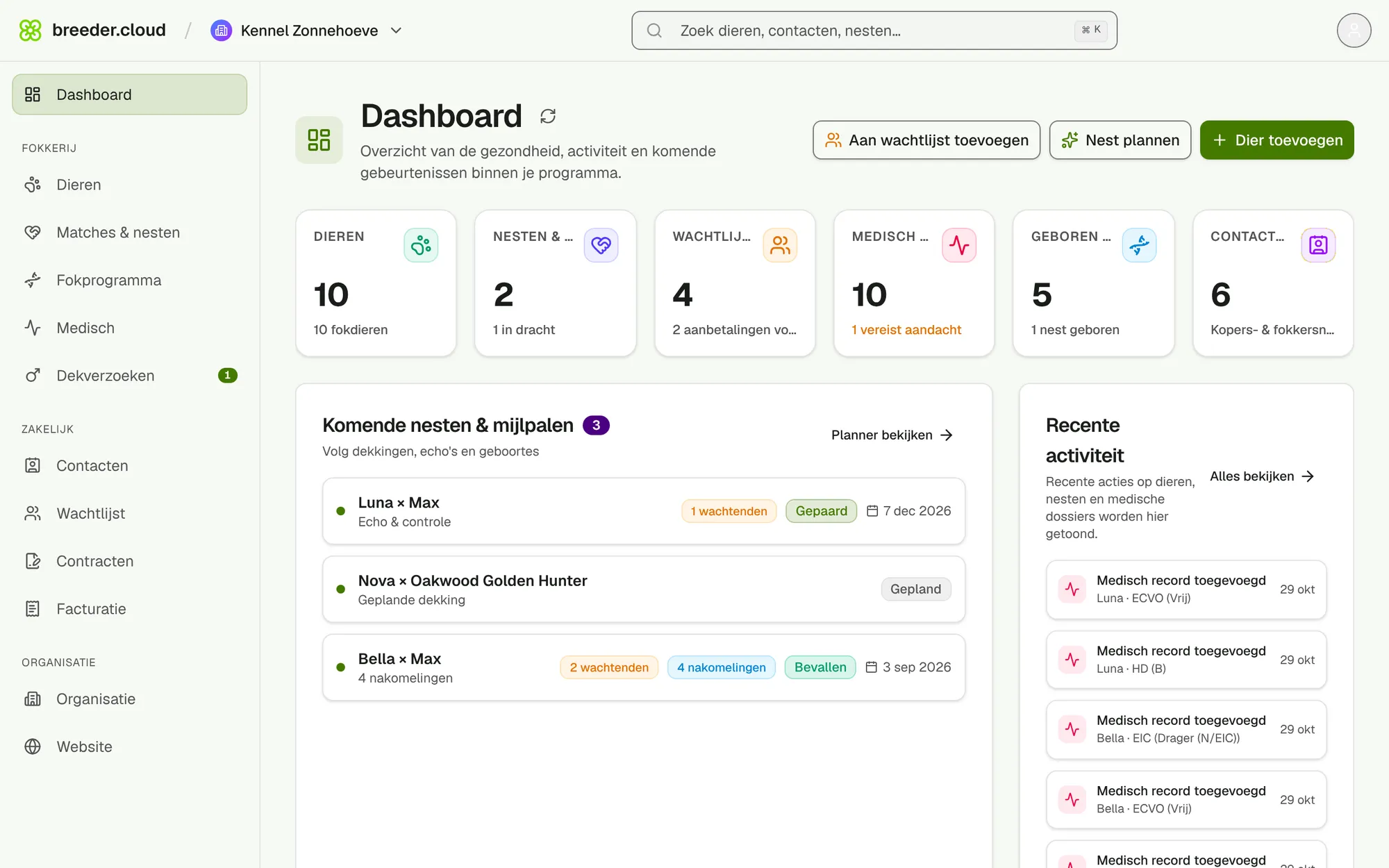This screenshot has width=1389, height=868.
Task: Click the heart icon on the Nesten card
Action: point(601,245)
